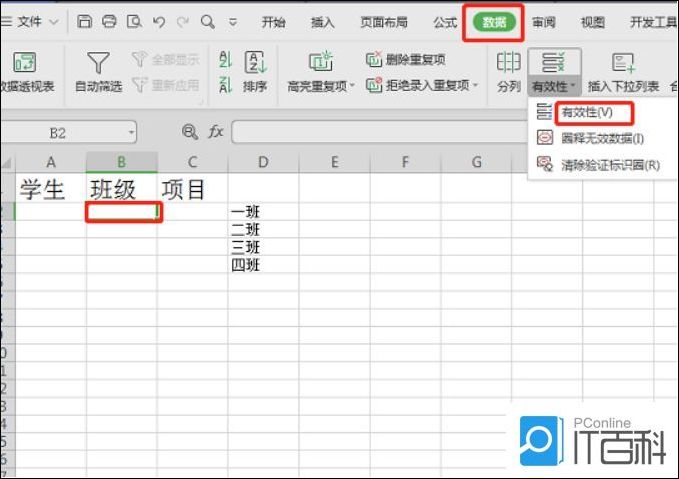Click the Save icon in quick toolbar
679x479 pixels.
tap(84, 21)
